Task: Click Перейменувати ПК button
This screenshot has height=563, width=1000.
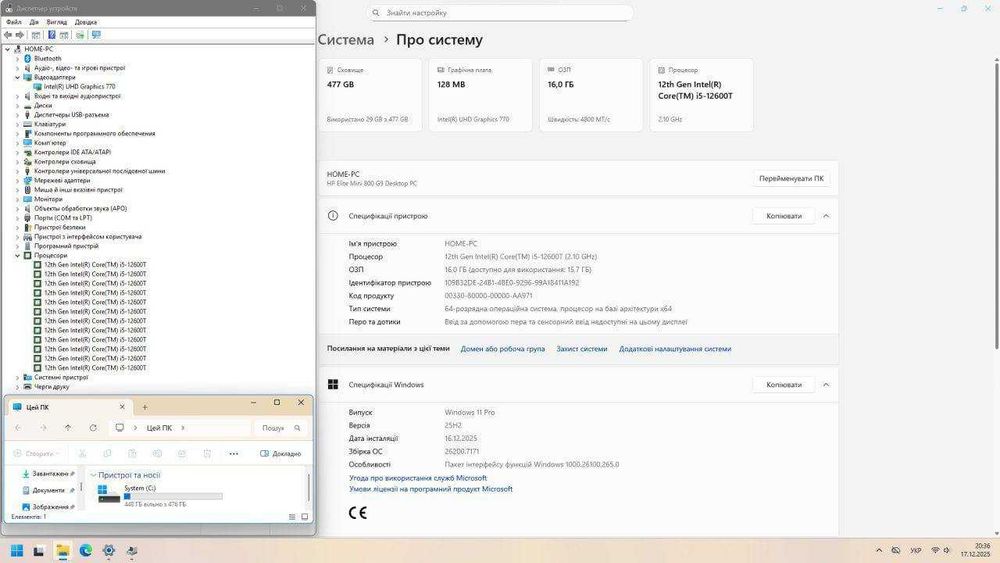Action: click(x=791, y=179)
